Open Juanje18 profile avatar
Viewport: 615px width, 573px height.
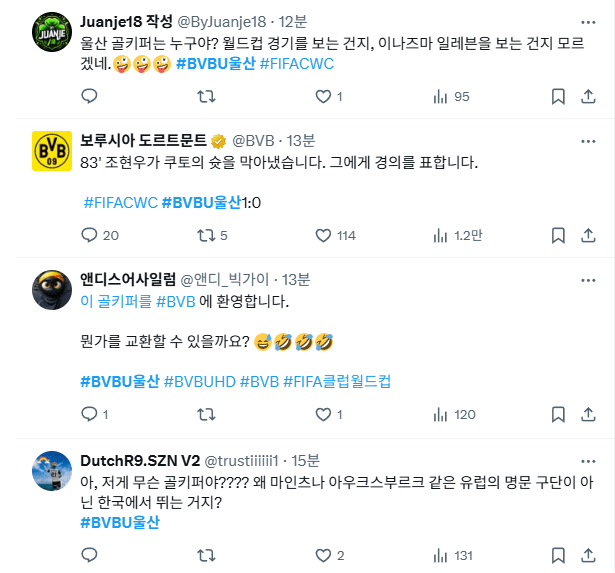pos(52,32)
